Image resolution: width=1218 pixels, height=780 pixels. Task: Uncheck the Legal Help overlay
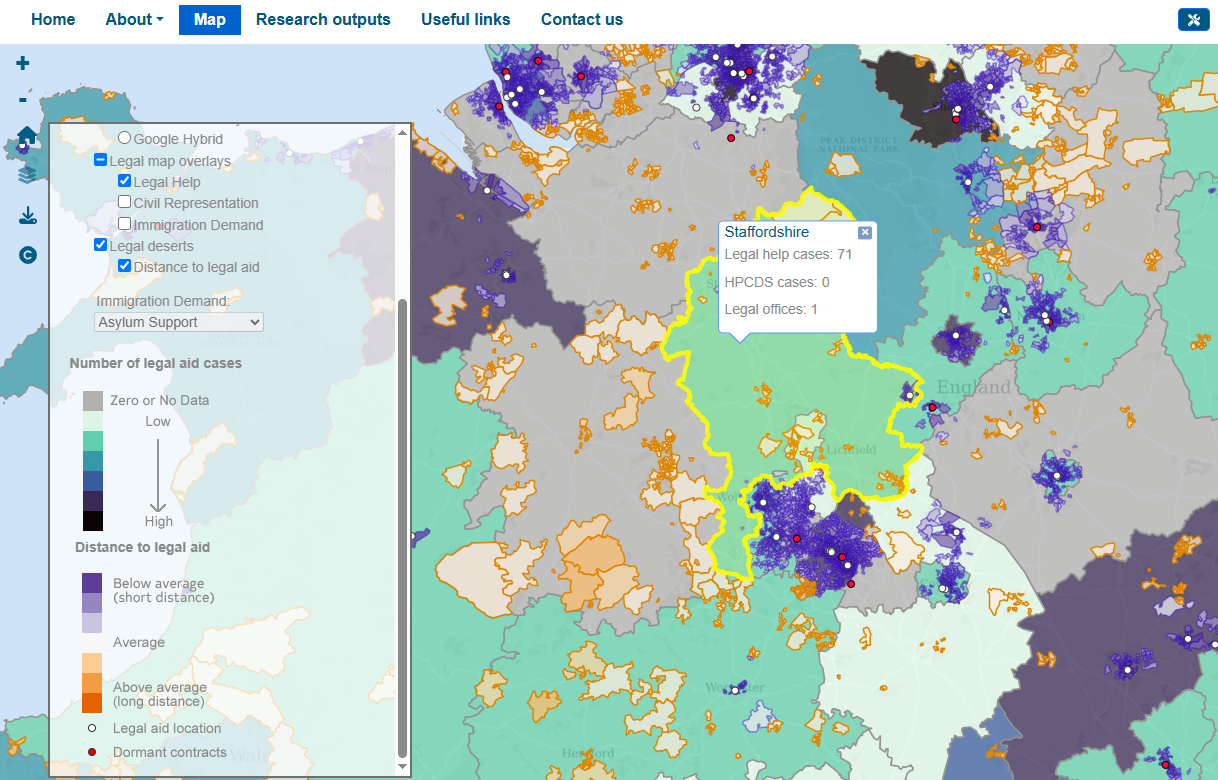tap(125, 181)
